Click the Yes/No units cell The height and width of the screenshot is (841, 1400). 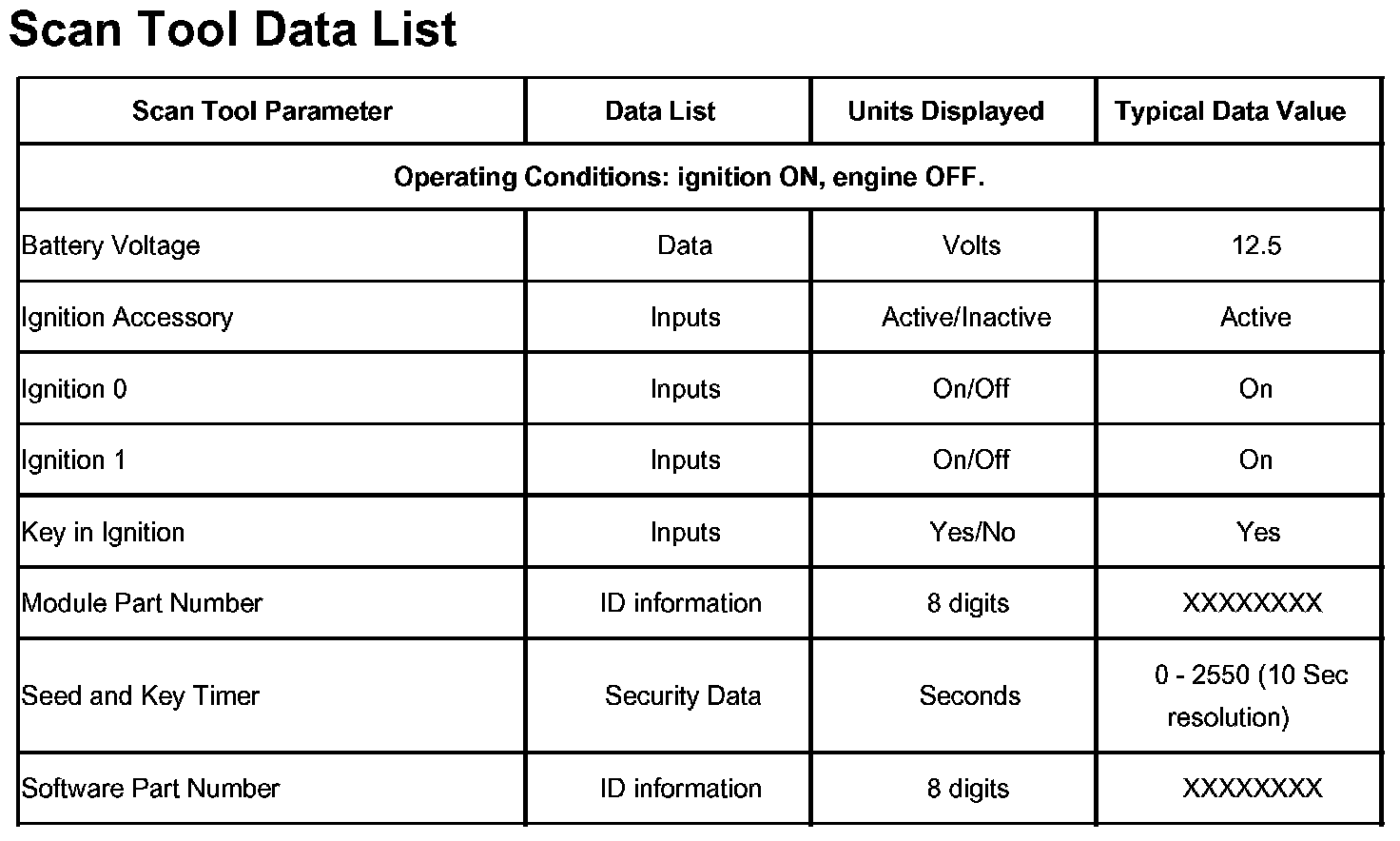click(972, 532)
